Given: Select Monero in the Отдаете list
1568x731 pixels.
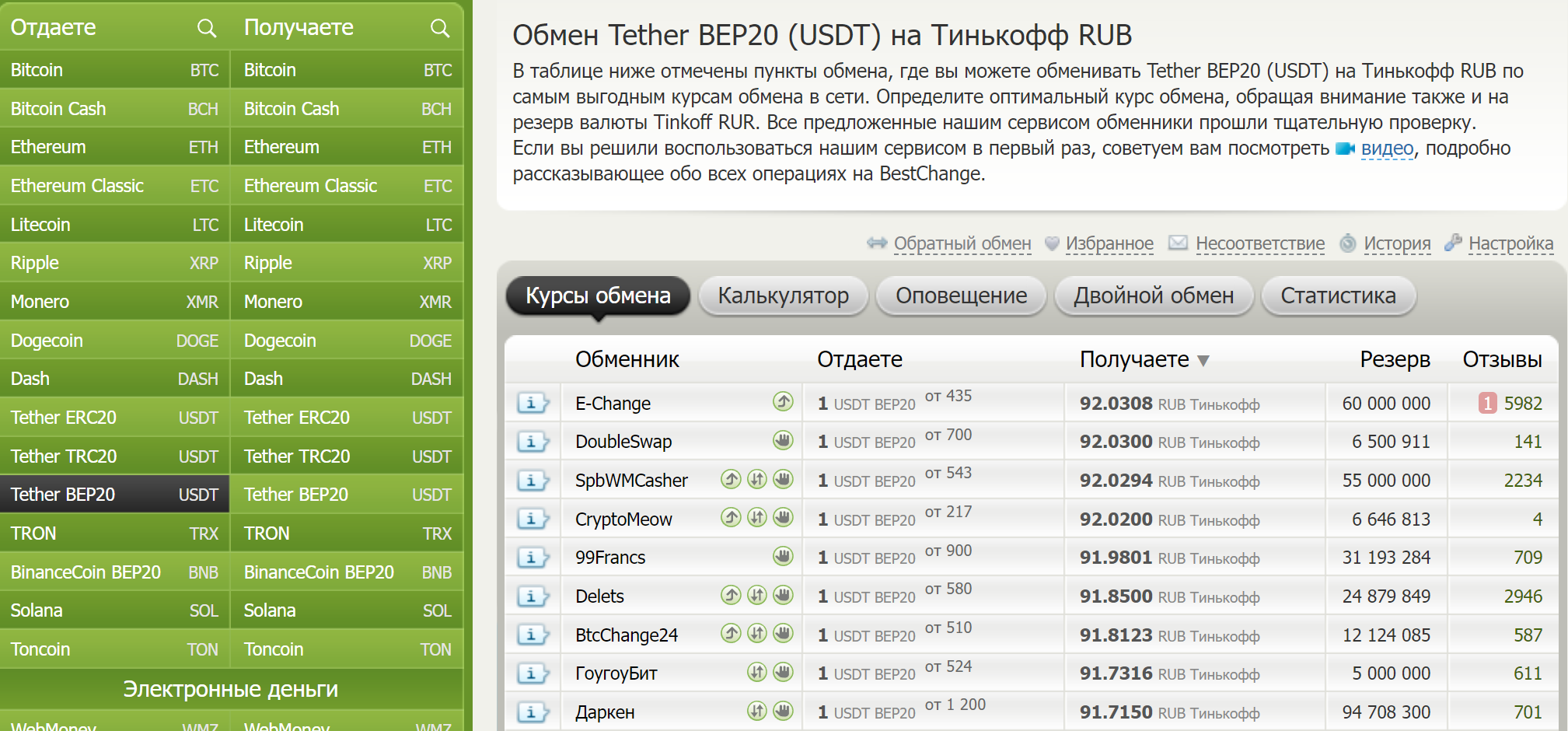Looking at the screenshot, I should point(114,302).
